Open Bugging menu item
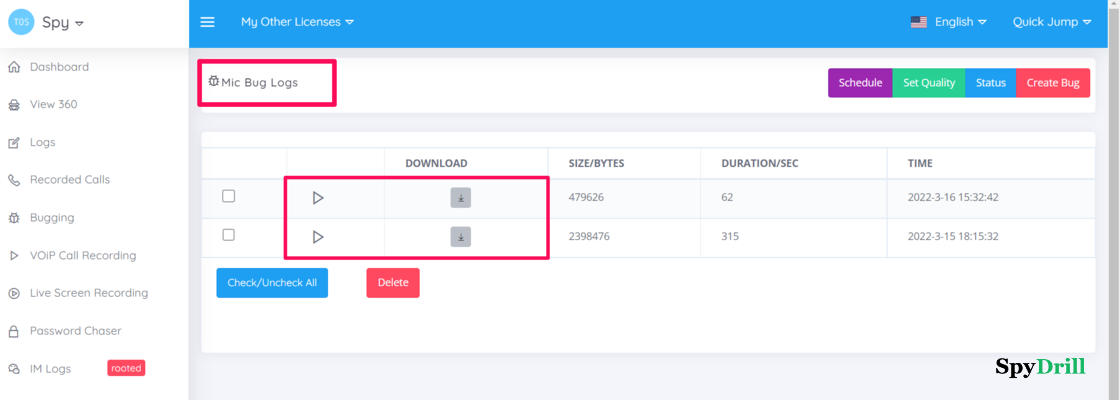The image size is (1120, 400). tap(52, 218)
